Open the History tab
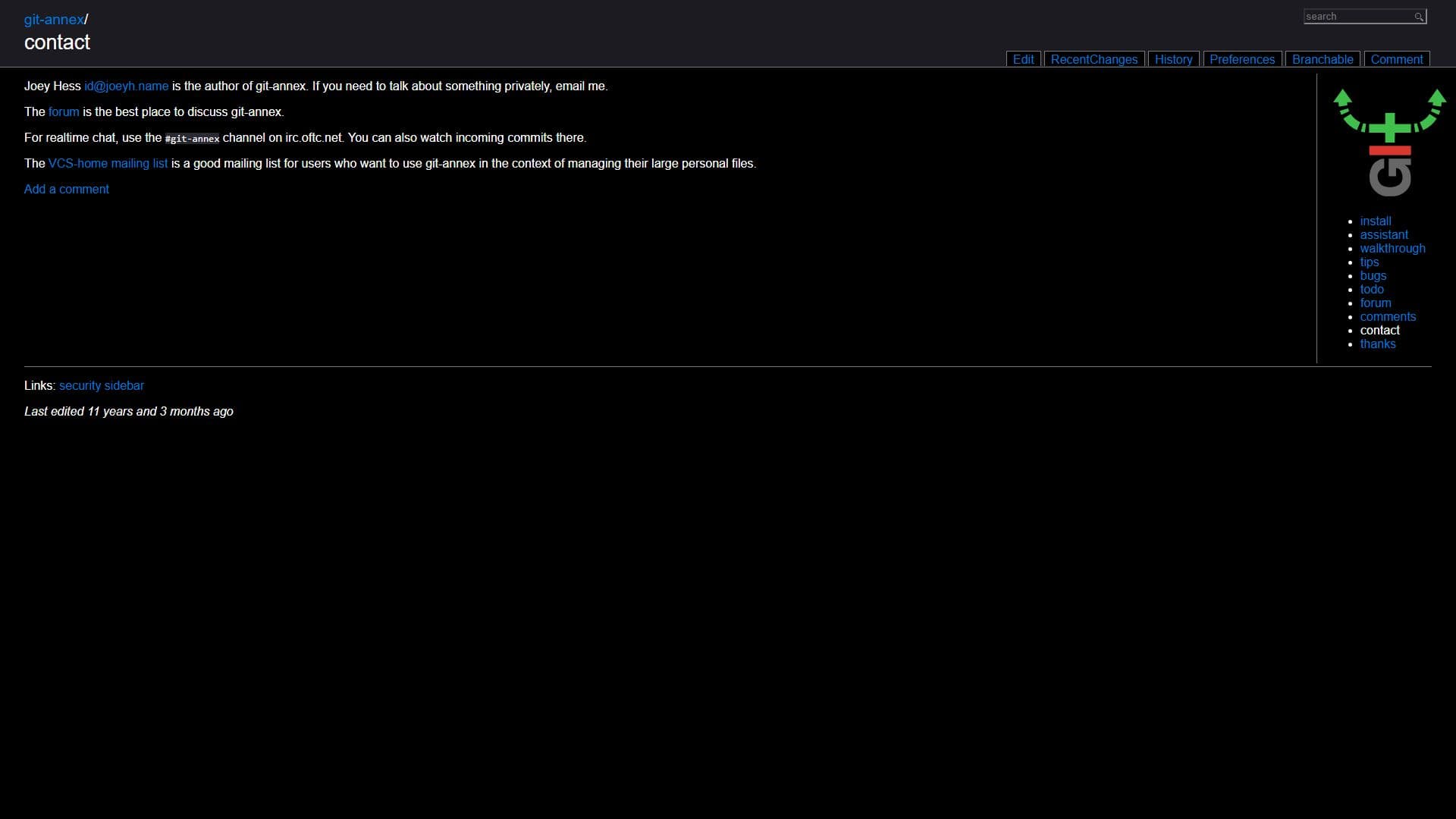Viewport: 1456px width, 819px height. click(1173, 59)
